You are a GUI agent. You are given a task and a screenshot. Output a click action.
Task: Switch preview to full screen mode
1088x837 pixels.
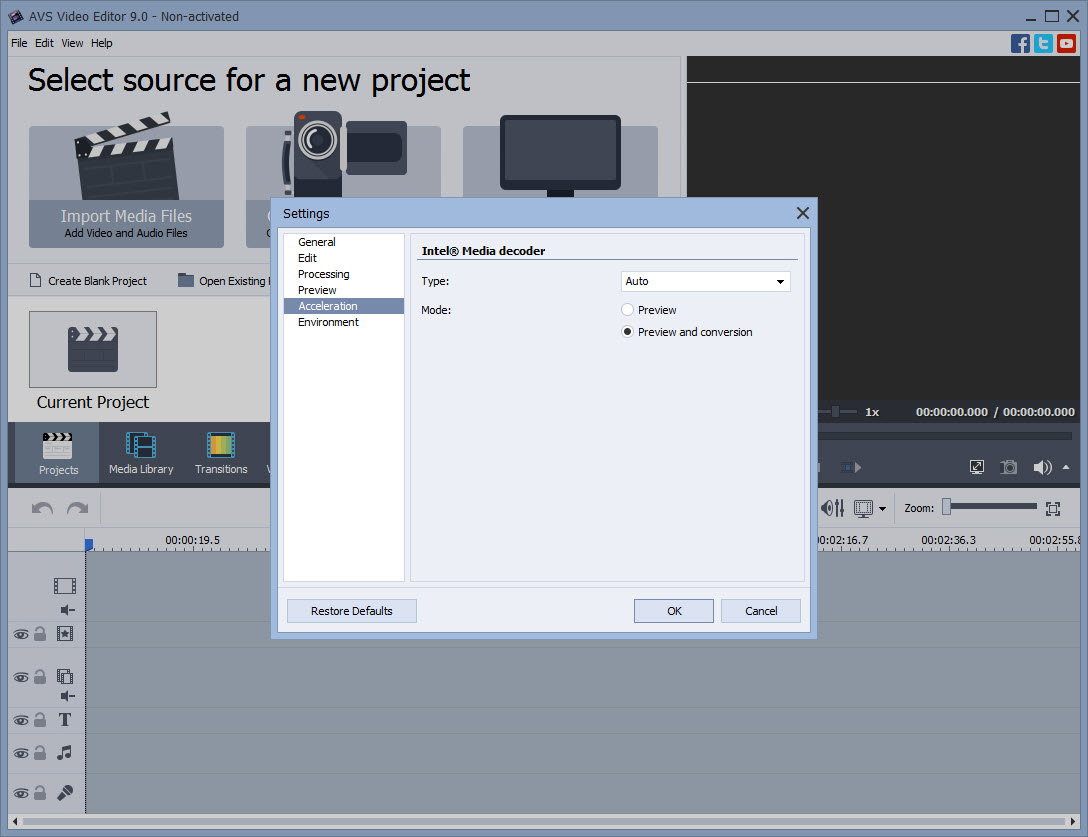[977, 467]
